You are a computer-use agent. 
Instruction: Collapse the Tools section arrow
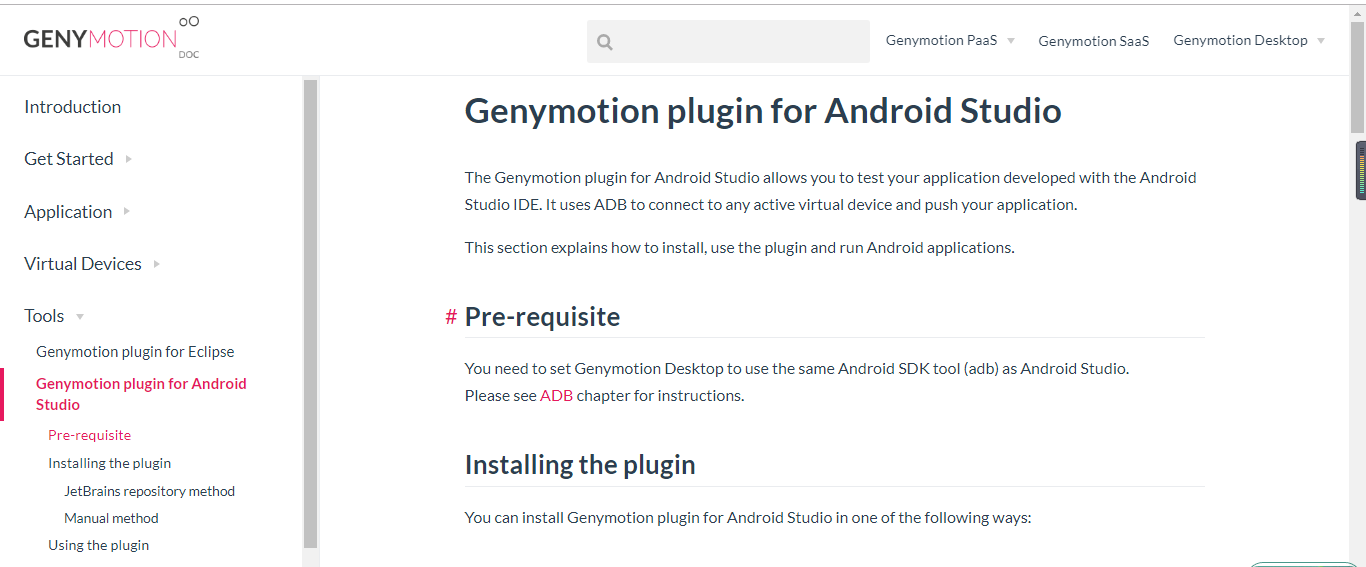coord(80,317)
